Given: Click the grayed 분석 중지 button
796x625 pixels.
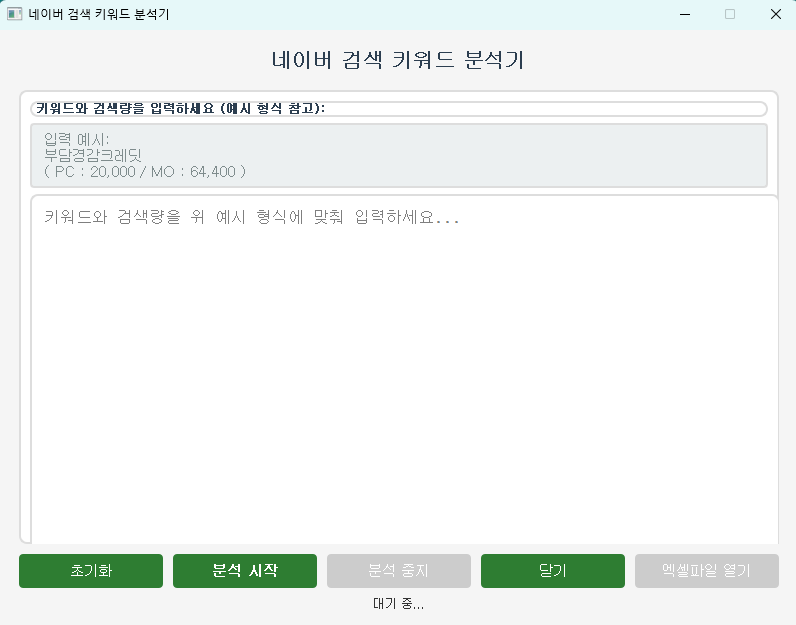Looking at the screenshot, I should coord(399,571).
